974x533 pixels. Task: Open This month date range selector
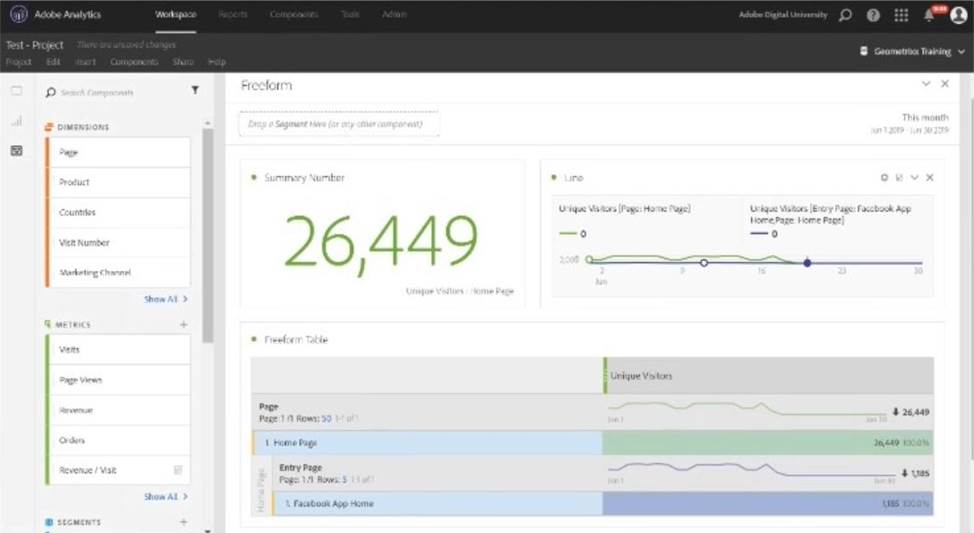tap(911, 123)
